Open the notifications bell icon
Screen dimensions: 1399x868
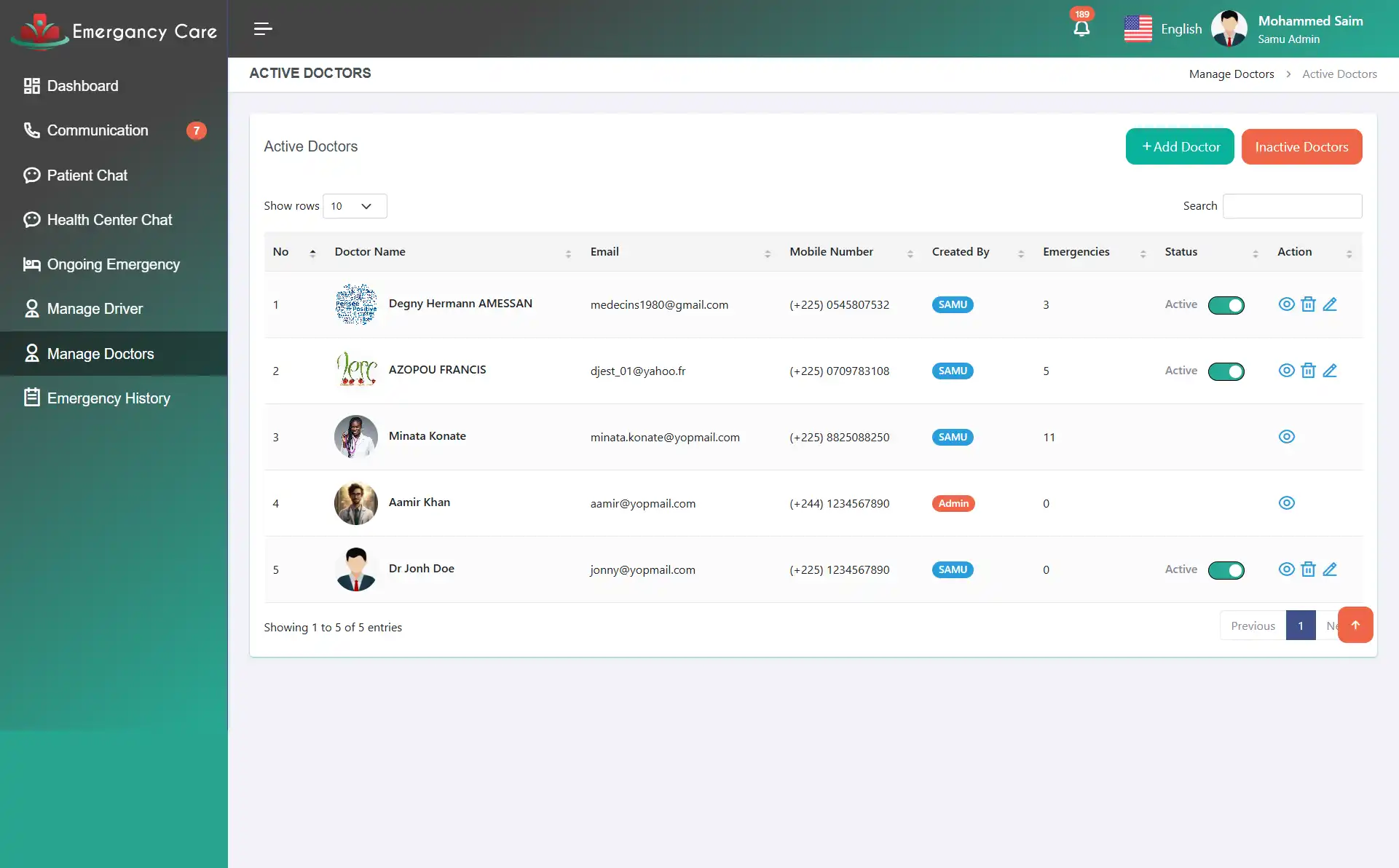click(1081, 28)
